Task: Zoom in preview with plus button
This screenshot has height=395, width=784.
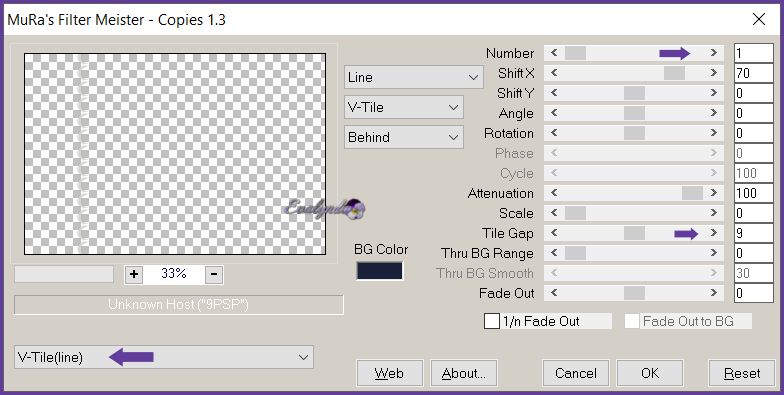Action: point(134,274)
